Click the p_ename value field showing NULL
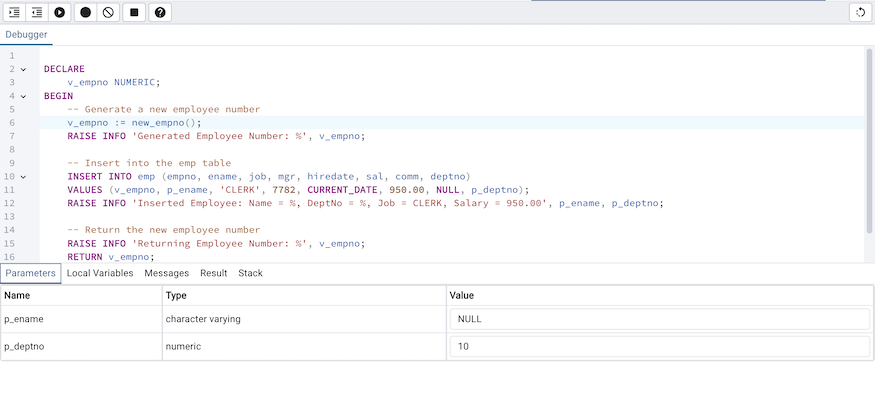Image resolution: width=875 pixels, height=402 pixels. point(658,319)
